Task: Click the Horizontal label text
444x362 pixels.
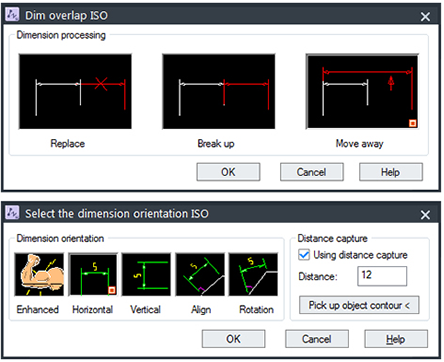Action: coord(93,309)
